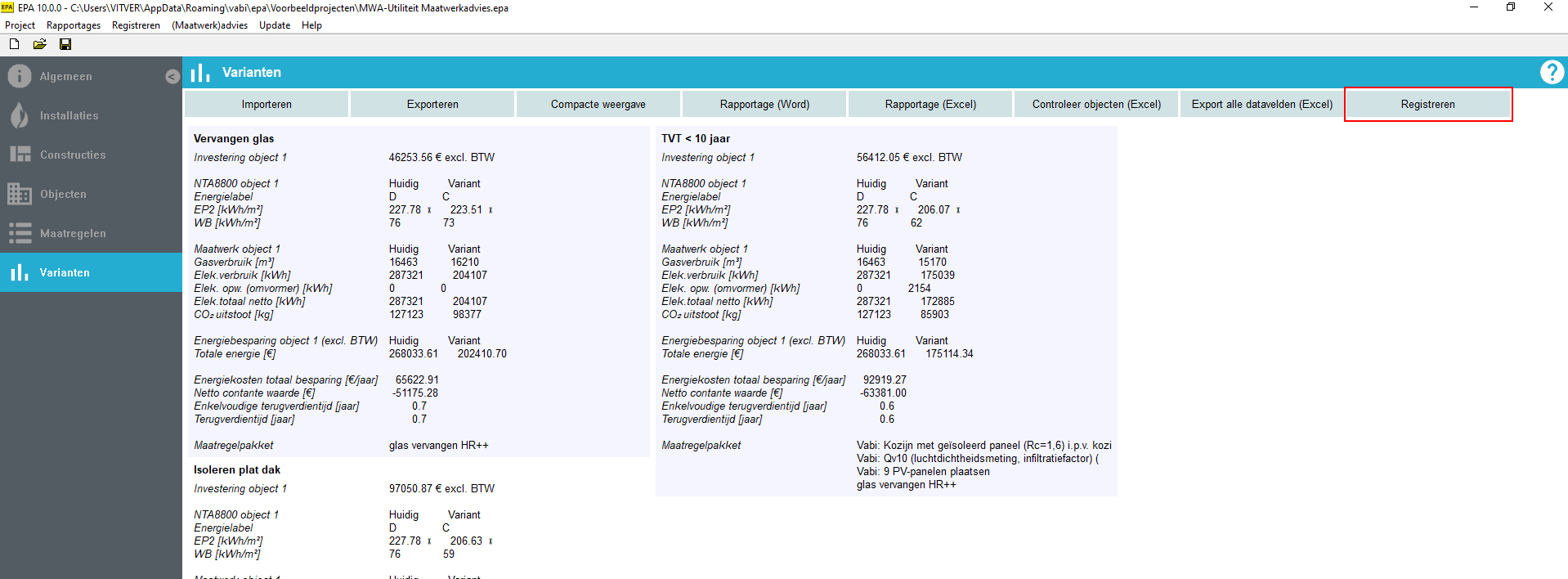Image resolution: width=1568 pixels, height=579 pixels.
Task: Click investment value 56412.05 € excl. BTW
Action: coord(909,157)
